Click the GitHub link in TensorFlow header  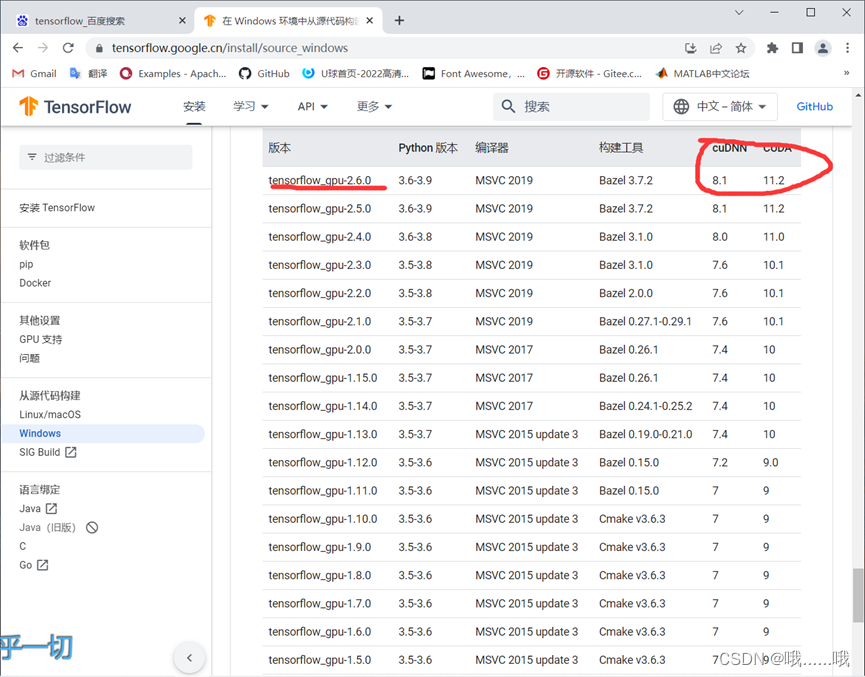(x=814, y=106)
